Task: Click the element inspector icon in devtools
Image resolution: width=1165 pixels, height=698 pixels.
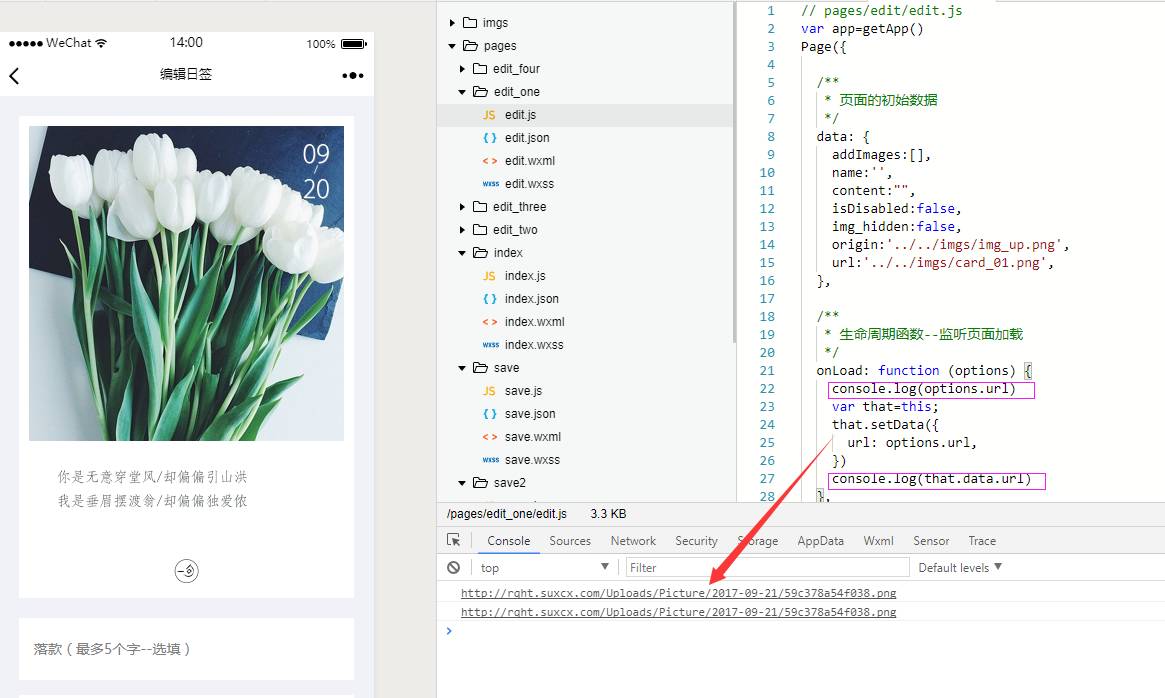Action: 454,540
